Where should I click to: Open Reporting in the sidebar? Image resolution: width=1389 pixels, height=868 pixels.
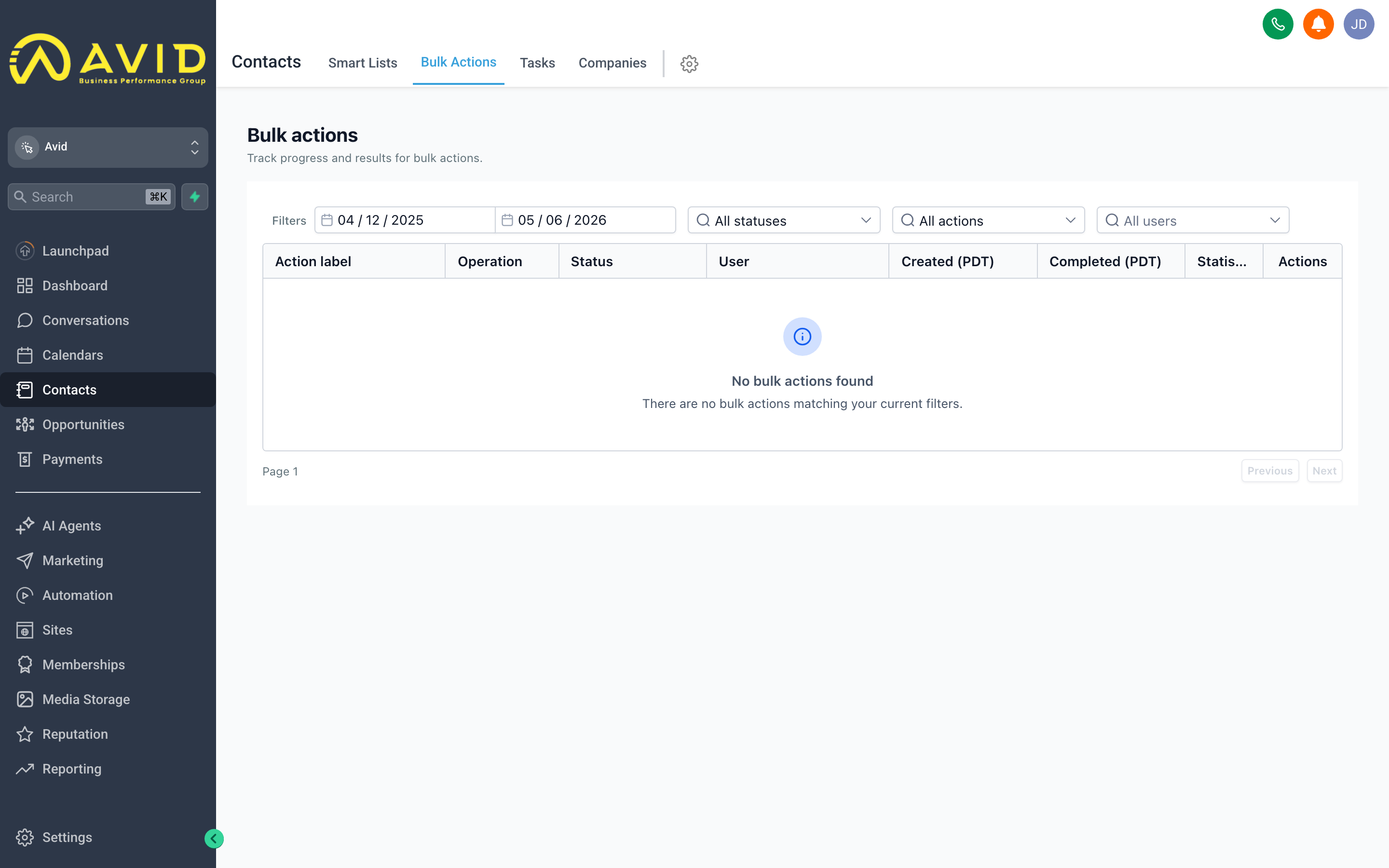108,769
